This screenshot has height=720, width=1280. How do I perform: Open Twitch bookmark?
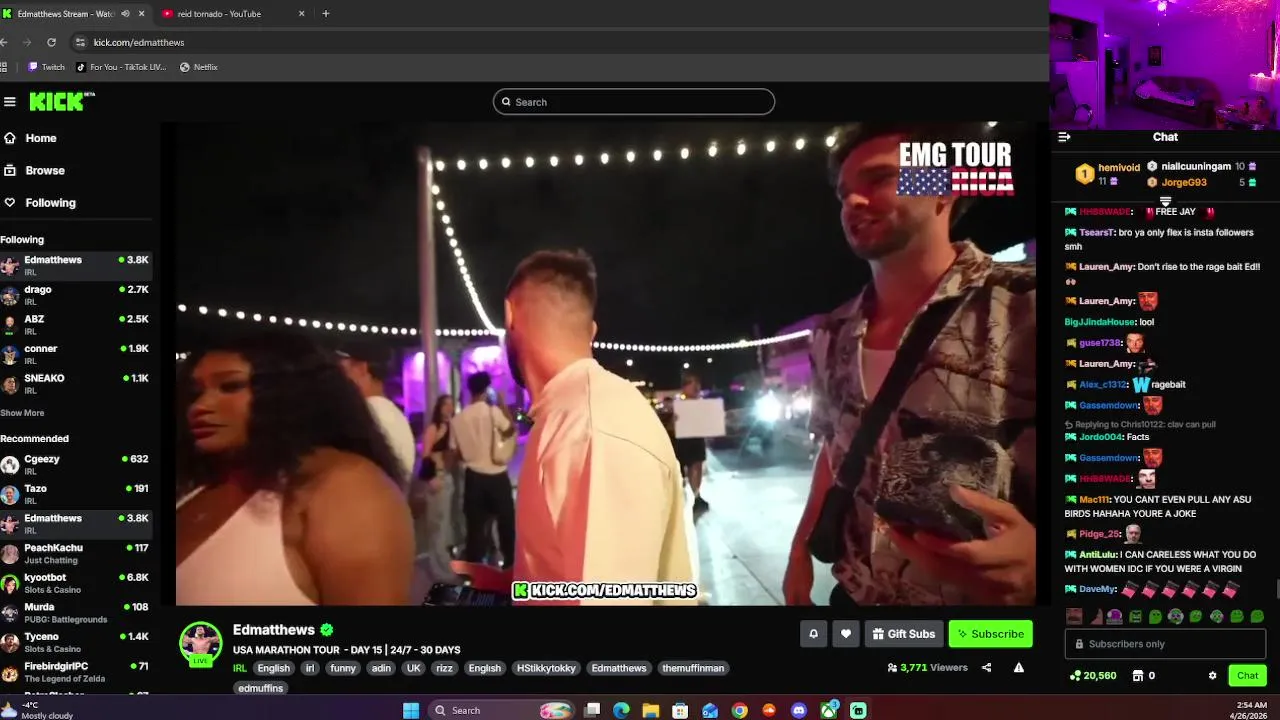[x=46, y=67]
